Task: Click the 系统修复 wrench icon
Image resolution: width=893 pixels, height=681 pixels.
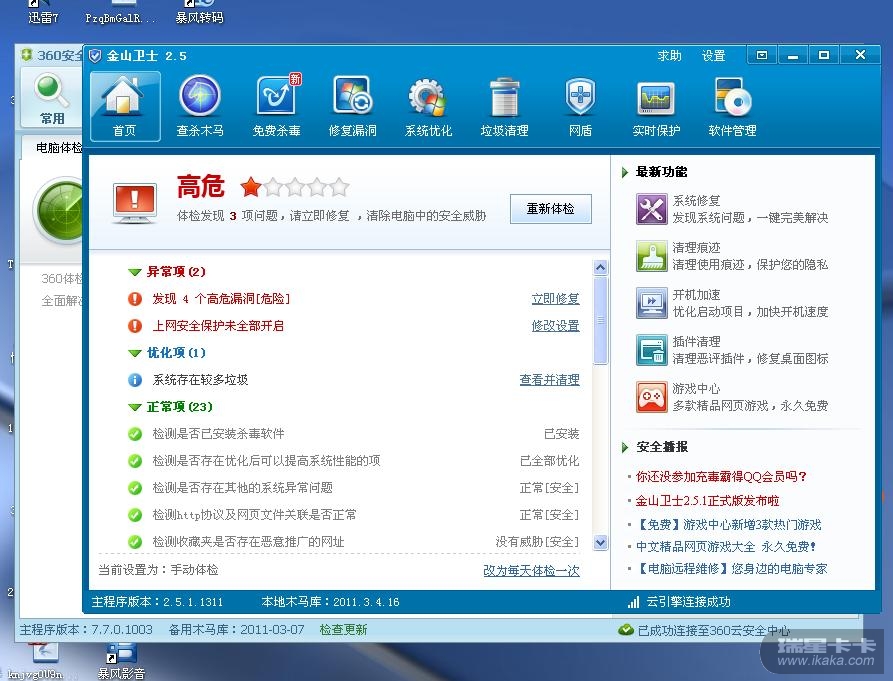Action: 652,209
